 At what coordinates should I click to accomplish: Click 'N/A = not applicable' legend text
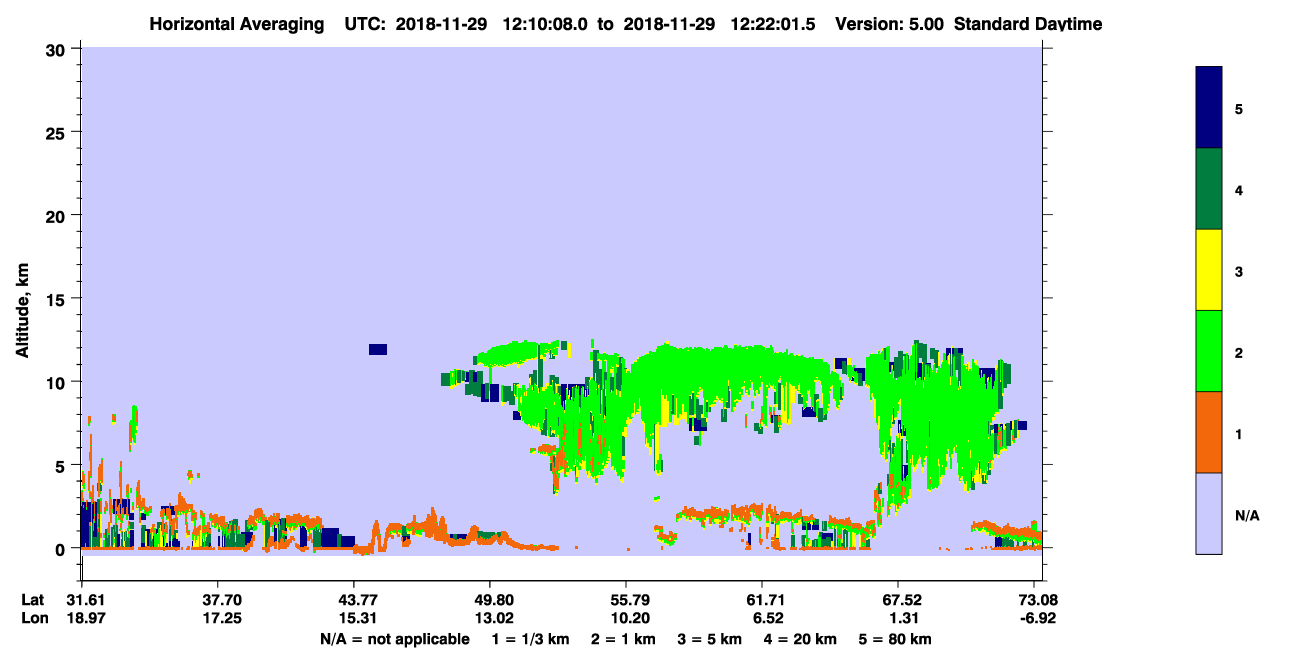click(394, 639)
